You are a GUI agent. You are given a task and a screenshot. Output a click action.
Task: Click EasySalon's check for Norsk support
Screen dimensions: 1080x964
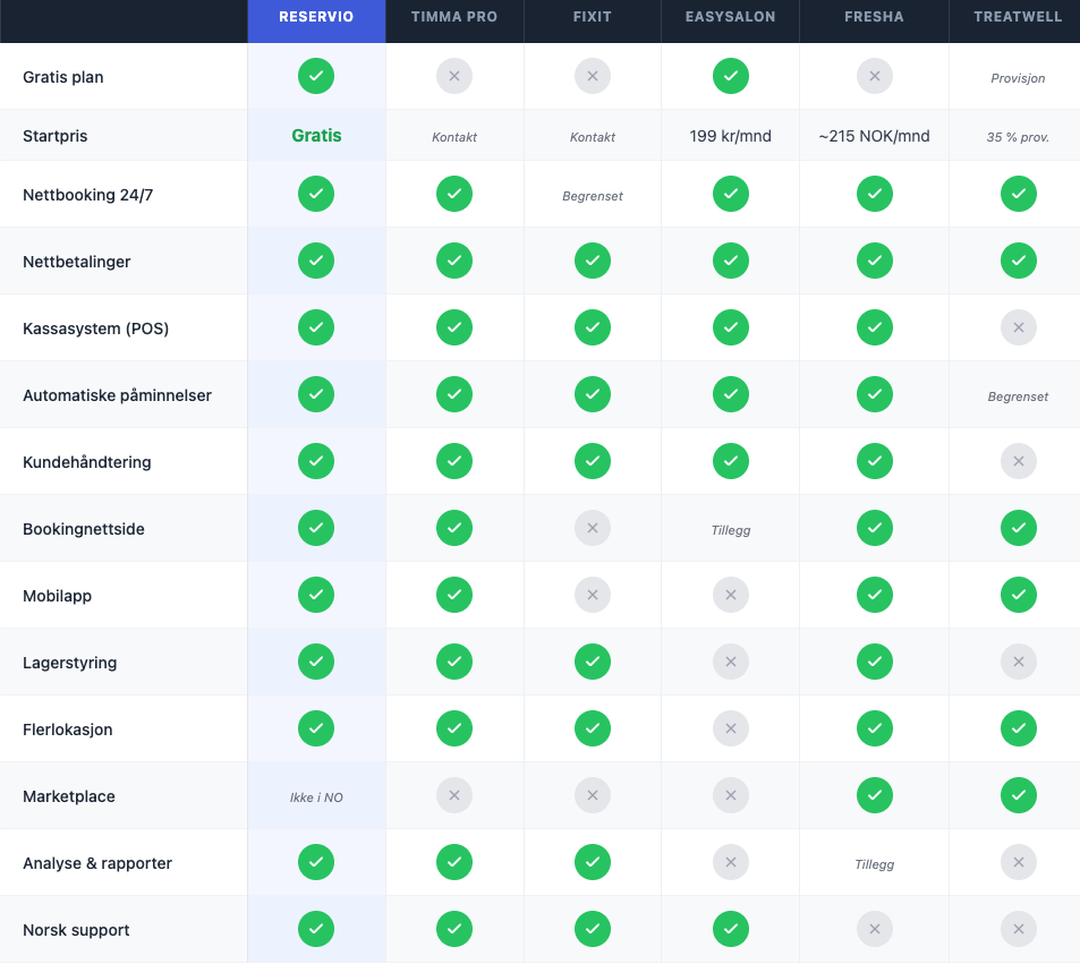(731, 928)
